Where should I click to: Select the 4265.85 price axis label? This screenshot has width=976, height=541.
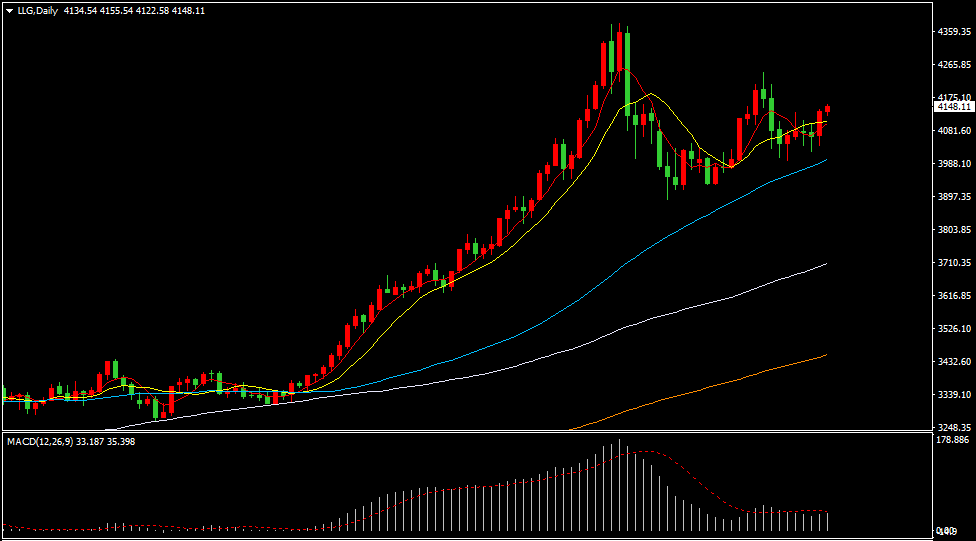point(954,65)
